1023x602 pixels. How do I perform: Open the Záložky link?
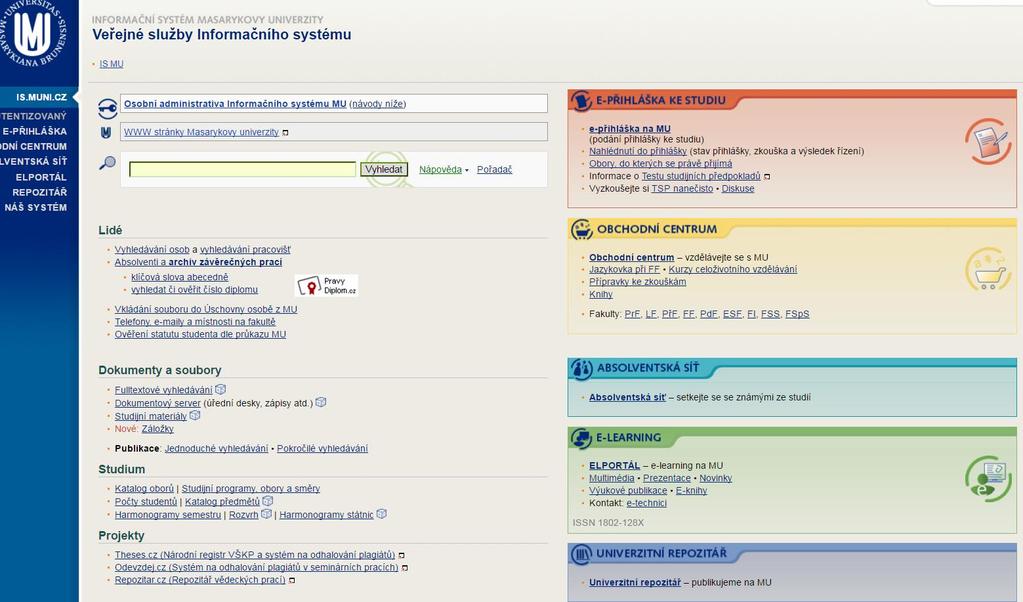[157, 429]
